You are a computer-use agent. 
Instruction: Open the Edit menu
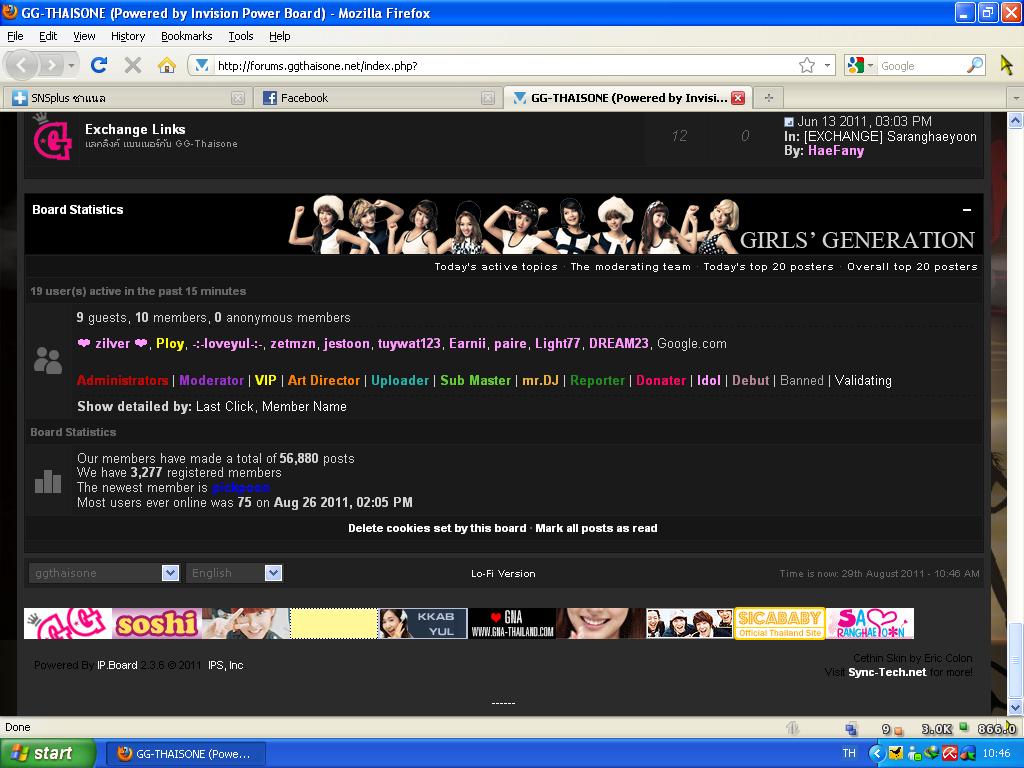(48, 36)
